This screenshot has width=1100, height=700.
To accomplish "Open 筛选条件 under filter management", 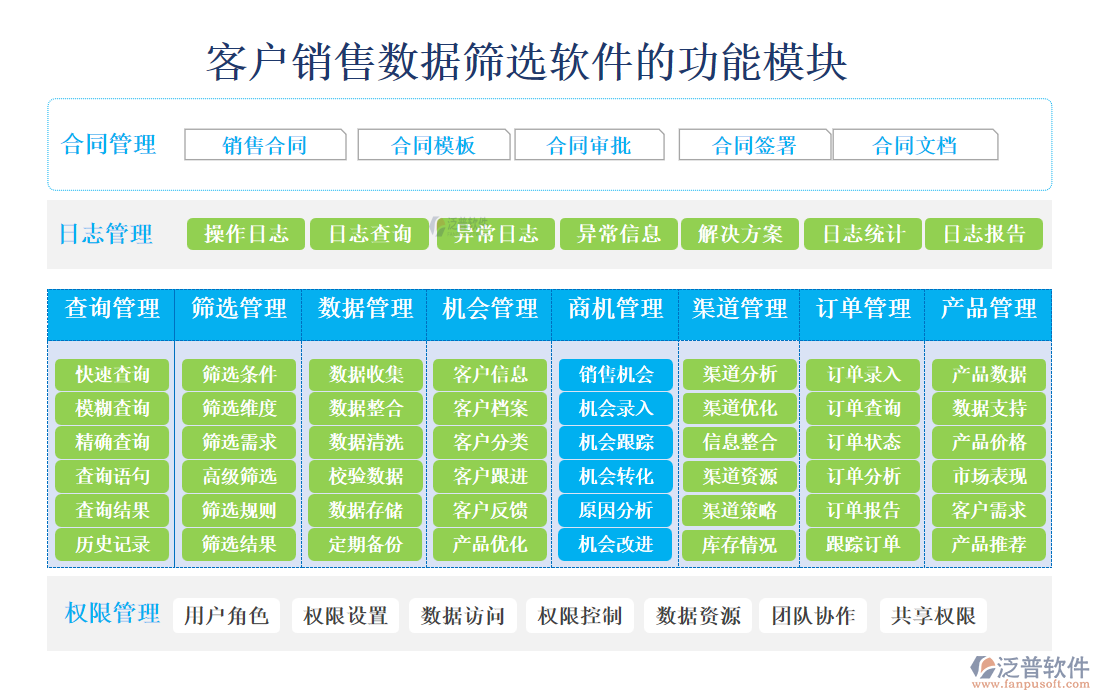I will pyautogui.click(x=237, y=375).
